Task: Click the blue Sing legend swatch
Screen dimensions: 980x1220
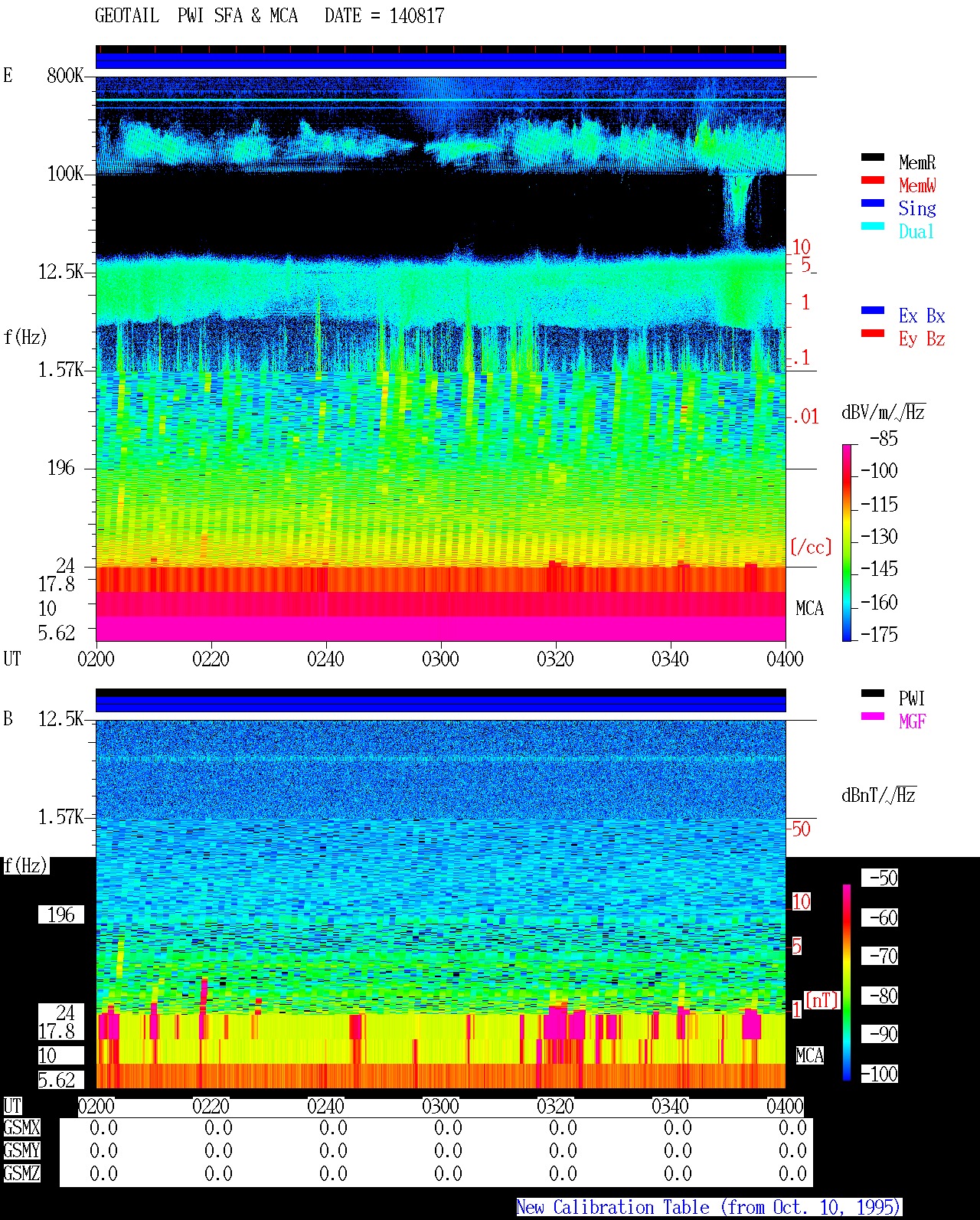Action: pos(872,203)
